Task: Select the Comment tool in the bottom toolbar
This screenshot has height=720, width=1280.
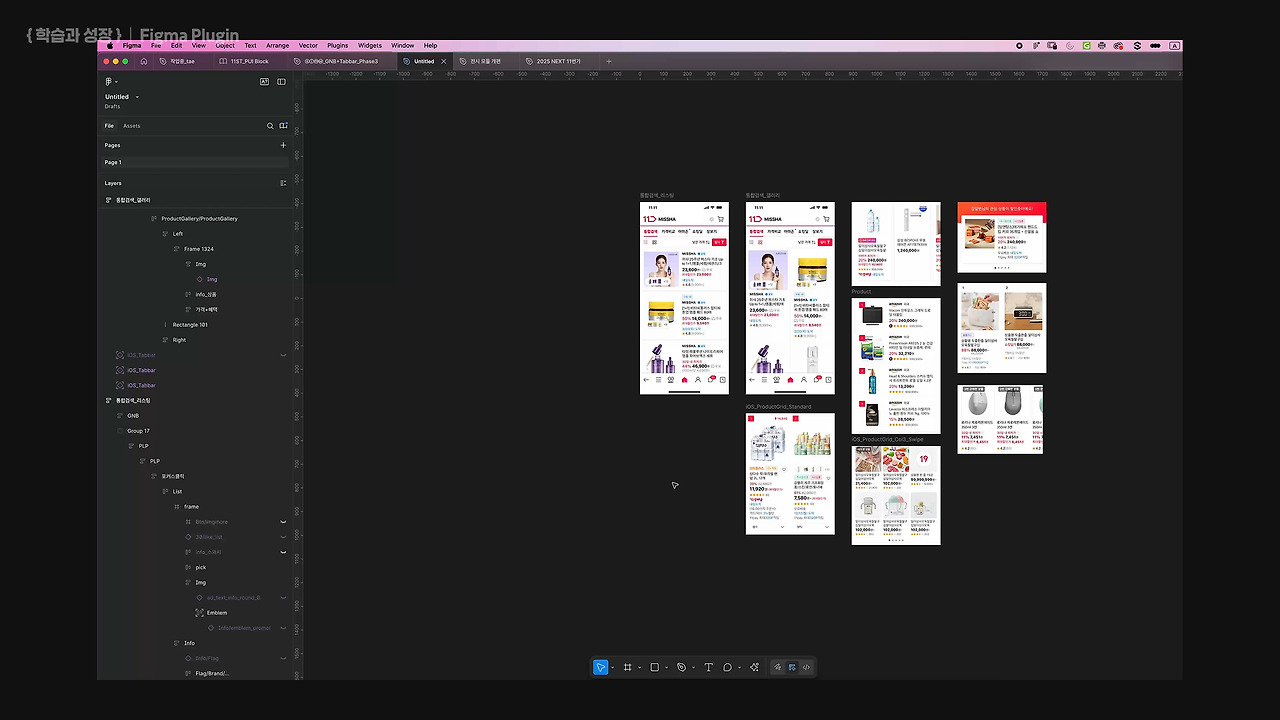Action: tap(727, 667)
